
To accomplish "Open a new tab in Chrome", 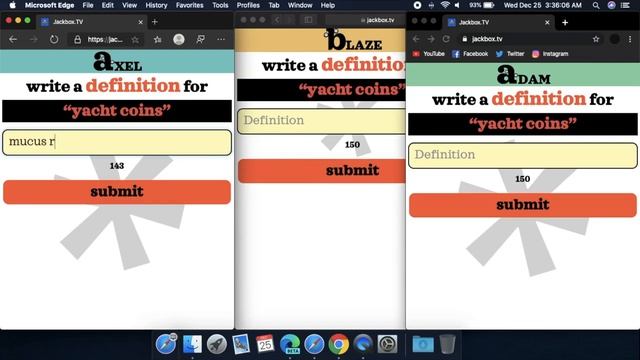I will coord(565,22).
